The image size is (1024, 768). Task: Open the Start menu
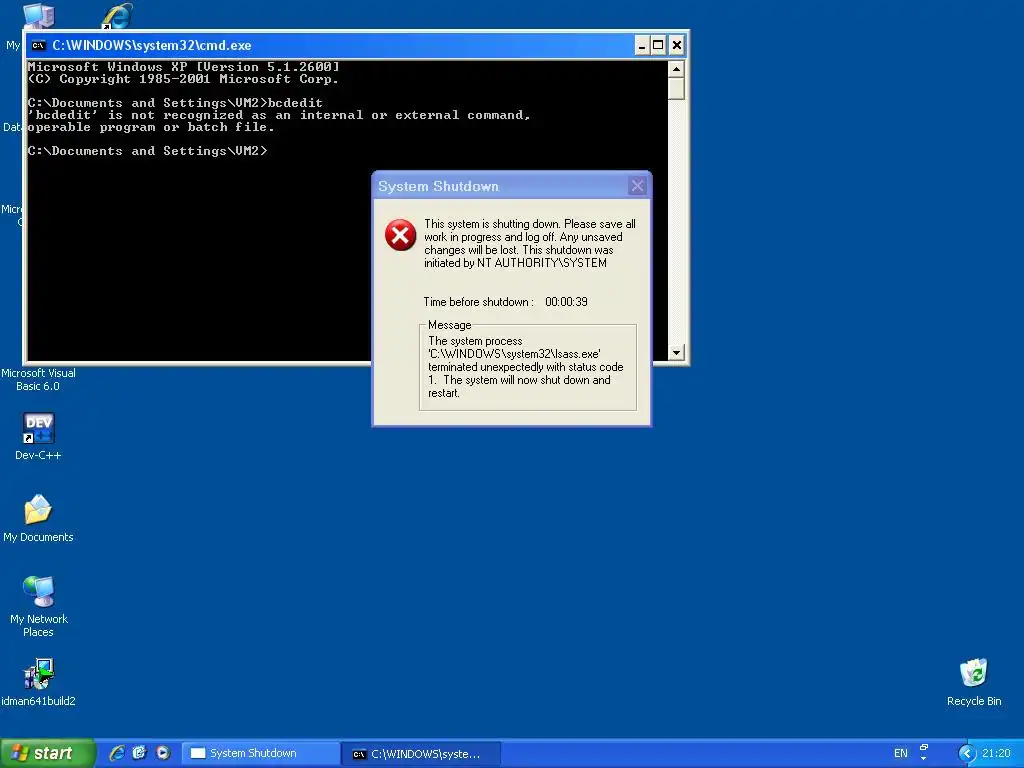pyautogui.click(x=47, y=753)
